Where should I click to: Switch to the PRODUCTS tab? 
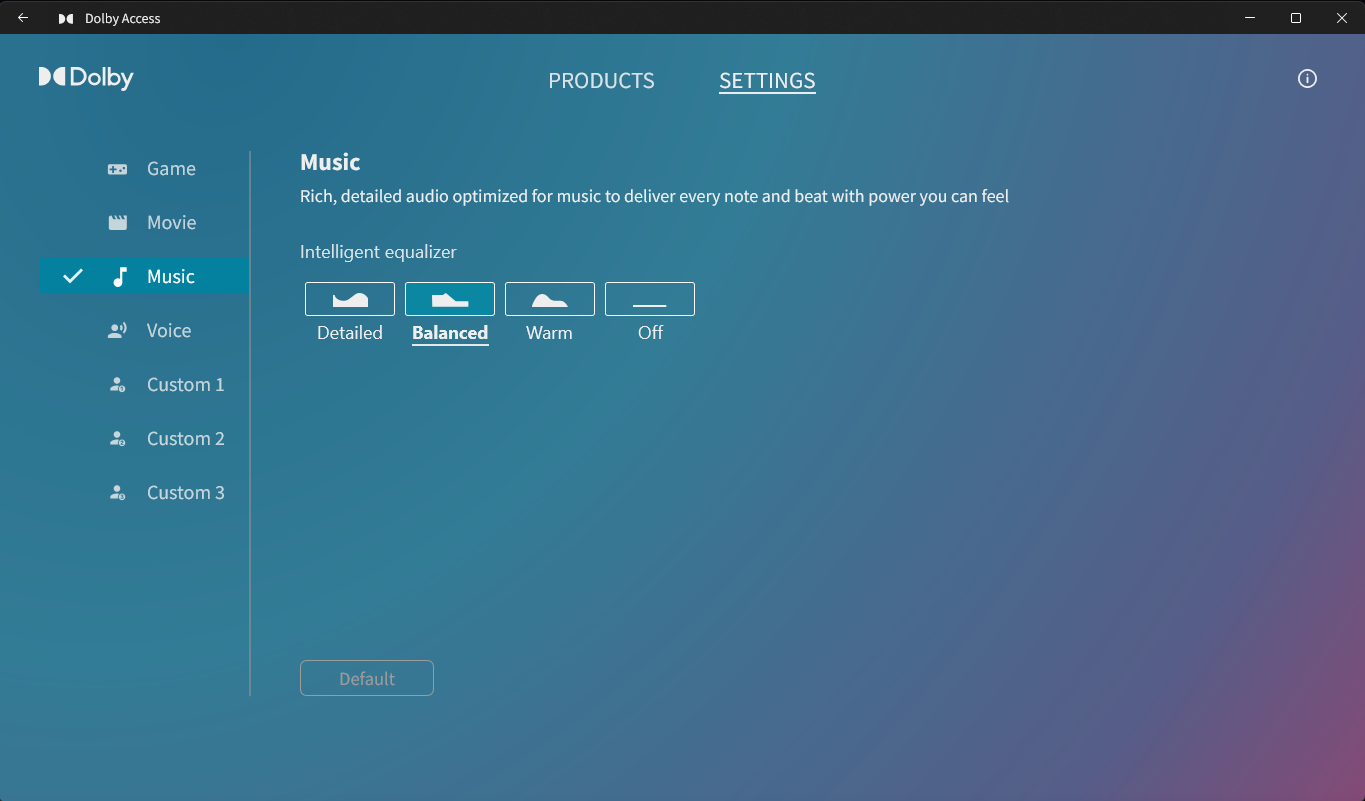point(601,81)
